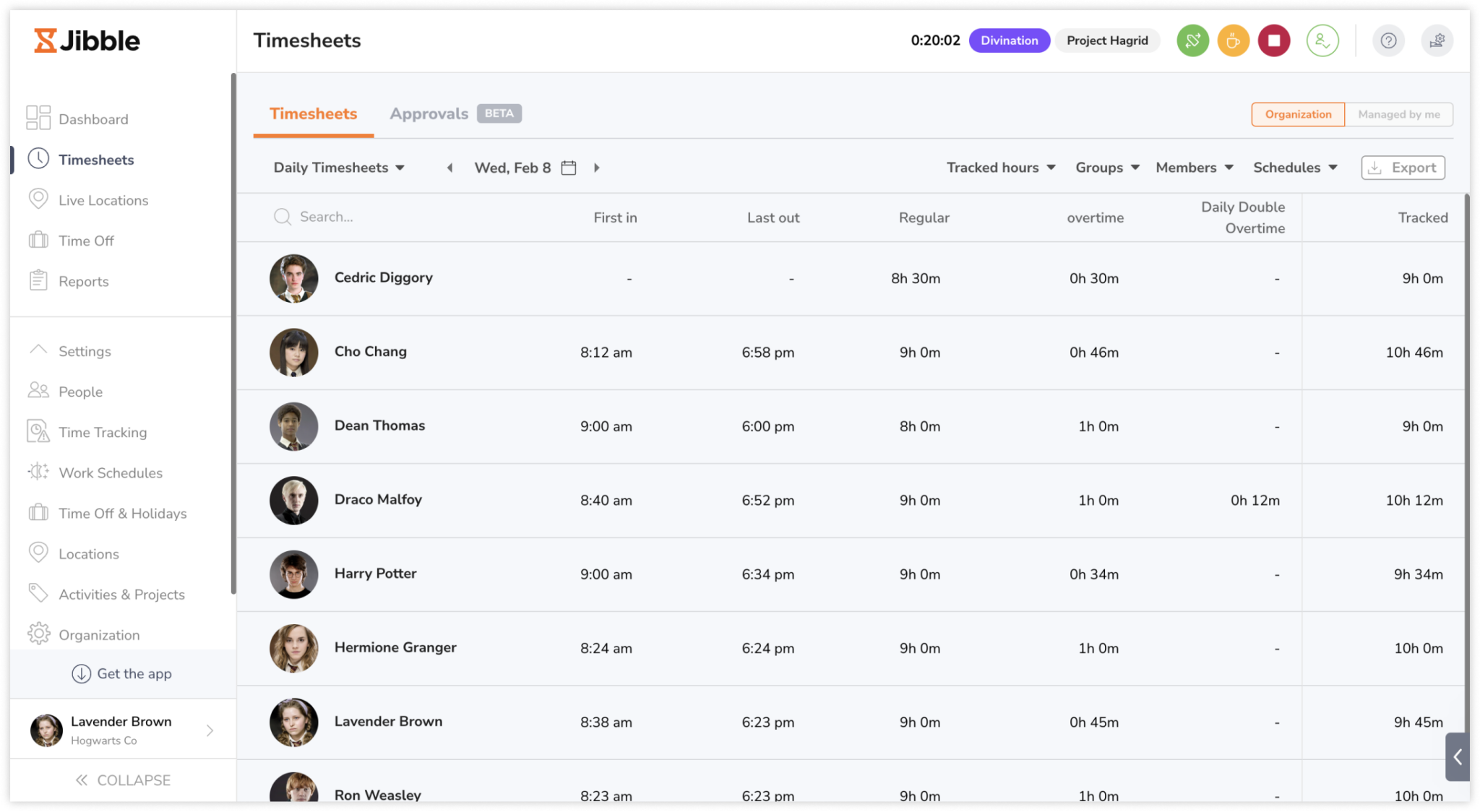This screenshot has width=1480, height=812.
Task: Click the Export button
Action: pos(1403,168)
